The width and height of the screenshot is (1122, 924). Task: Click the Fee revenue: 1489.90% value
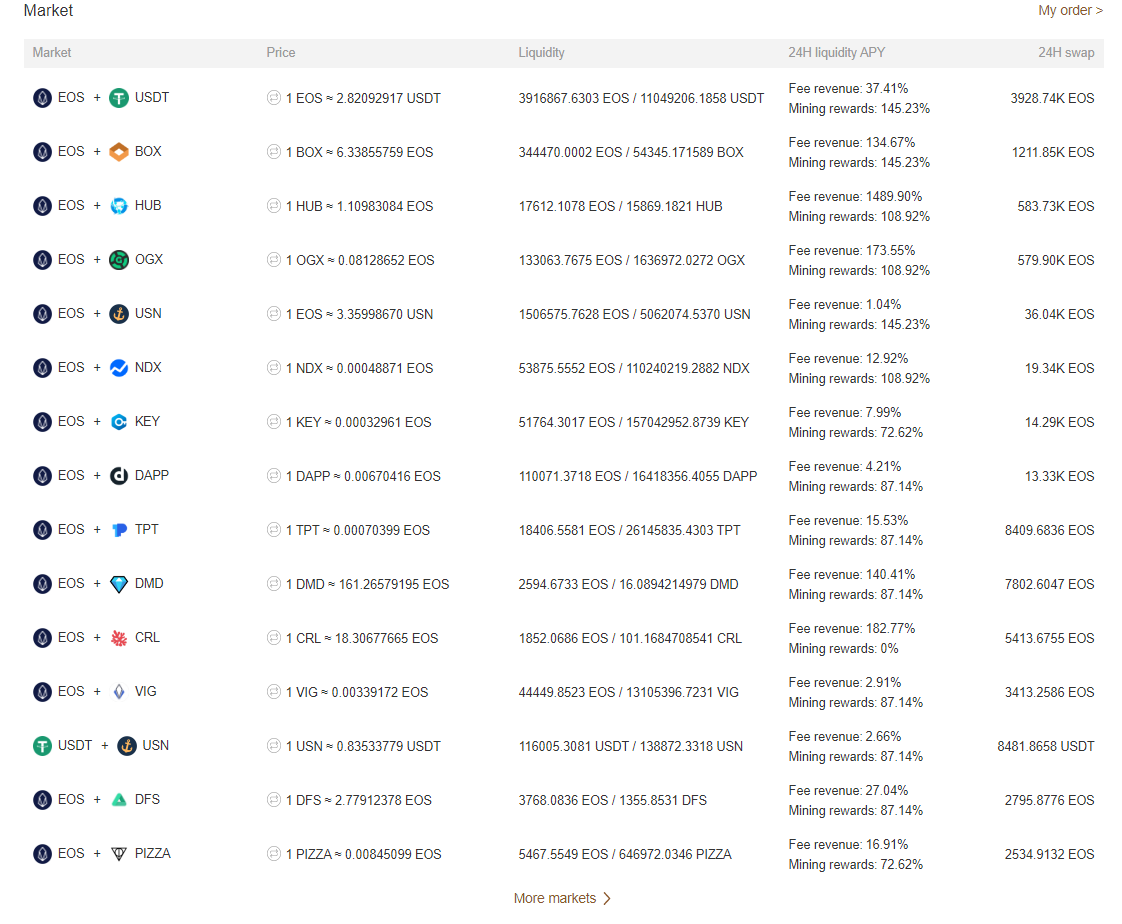855,196
